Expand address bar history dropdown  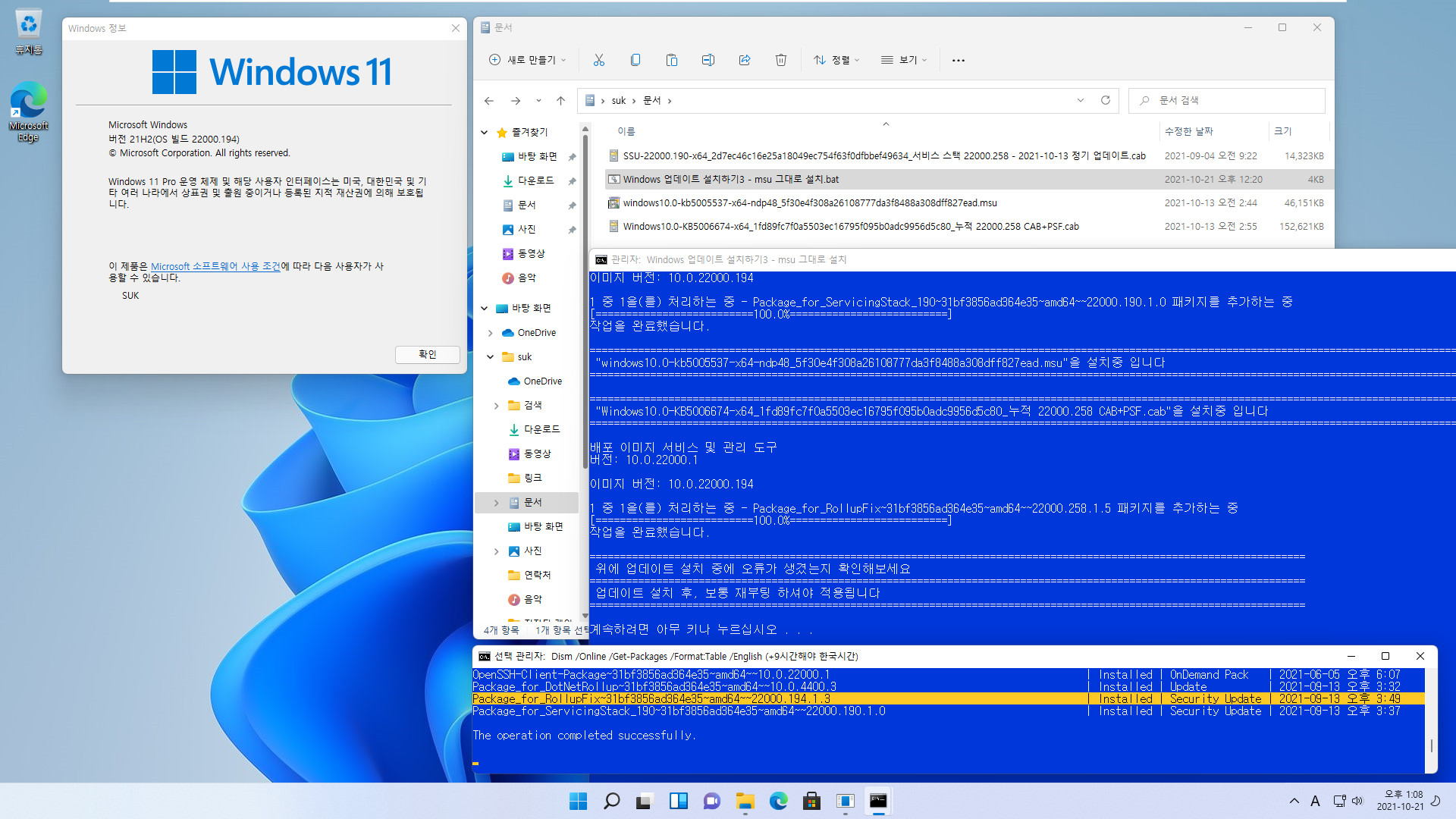point(1081,100)
